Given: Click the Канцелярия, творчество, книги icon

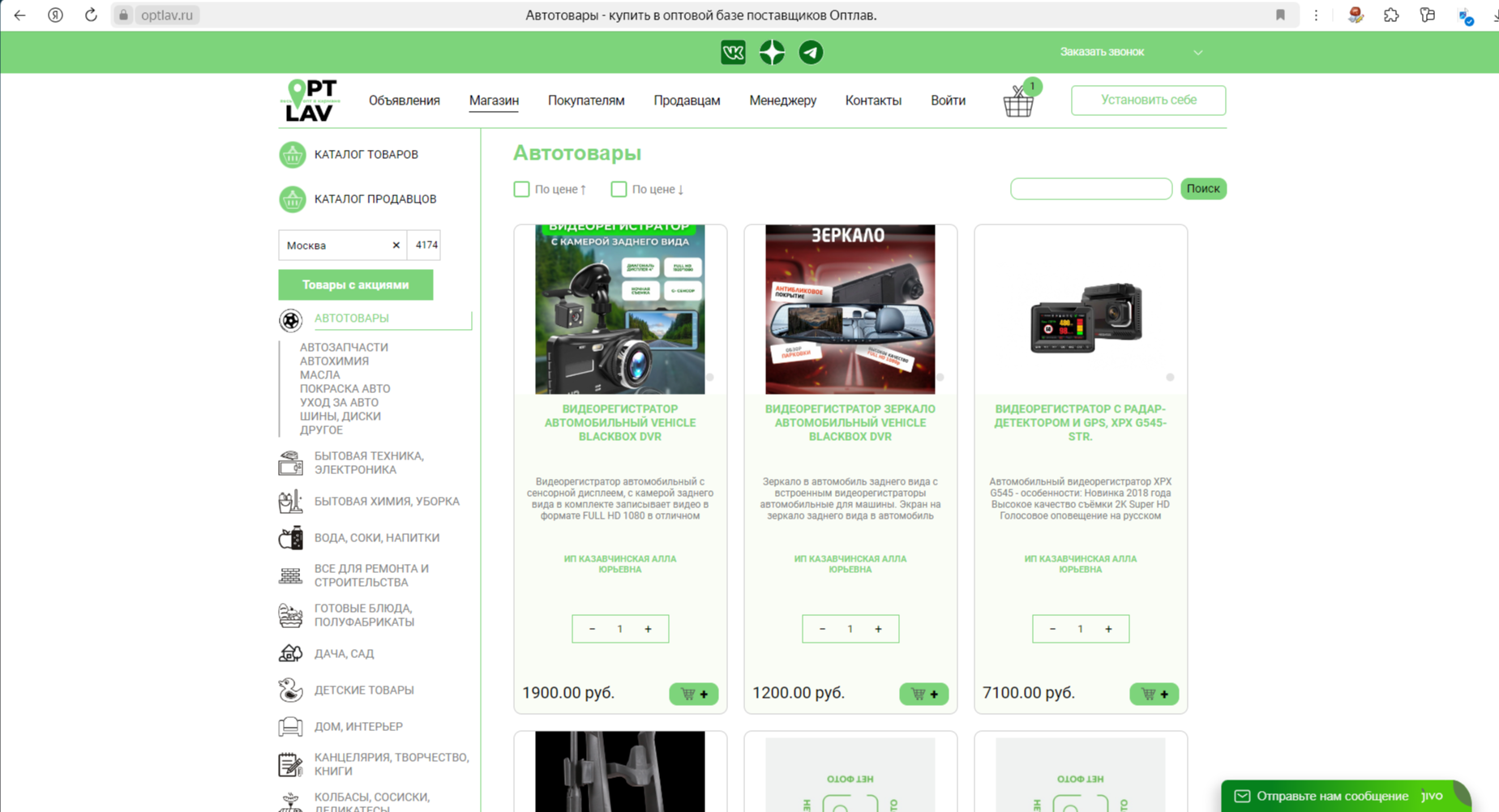Looking at the screenshot, I should (x=290, y=764).
